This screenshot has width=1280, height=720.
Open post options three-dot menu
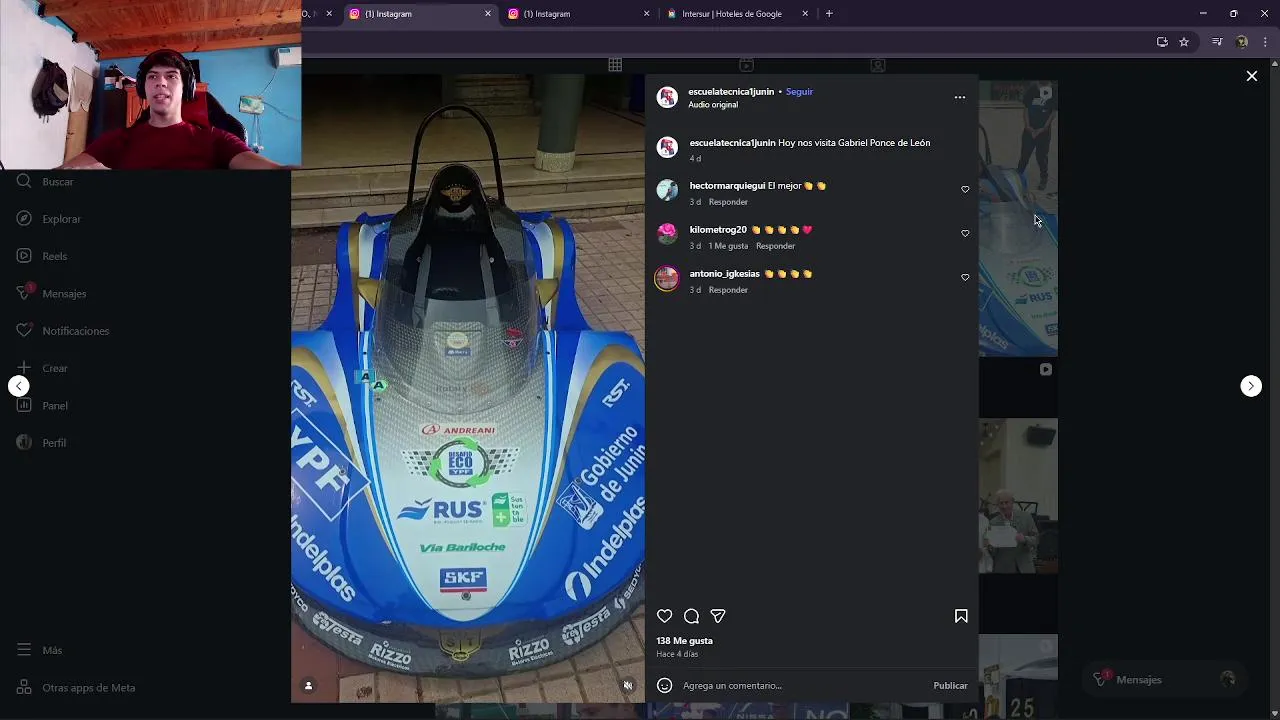[960, 97]
